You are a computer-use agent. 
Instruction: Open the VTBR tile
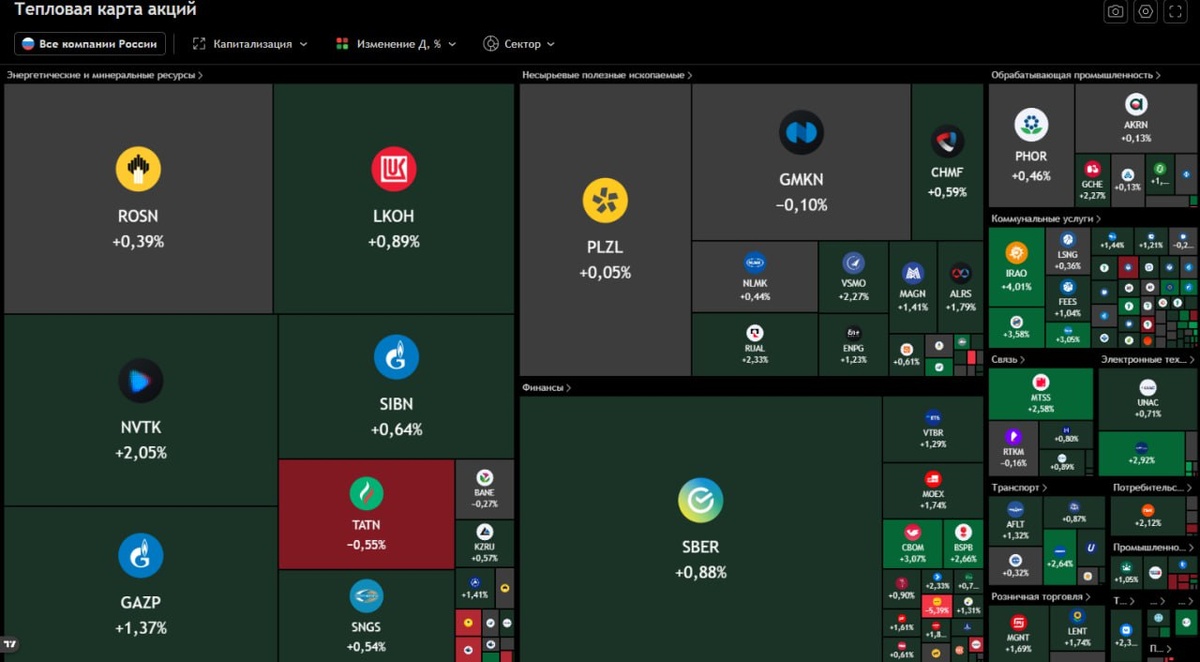point(933,429)
